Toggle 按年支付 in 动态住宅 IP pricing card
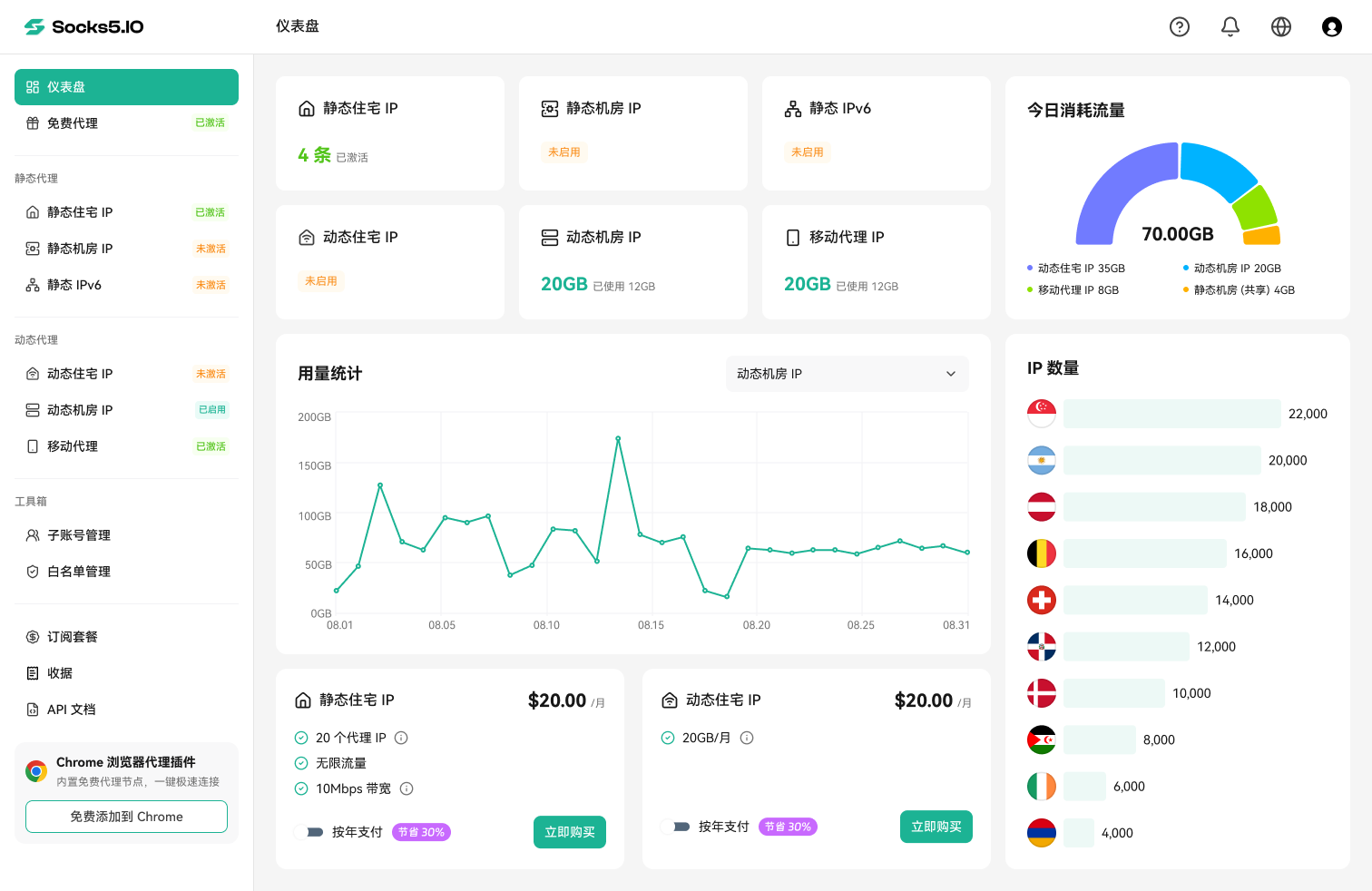 click(675, 827)
